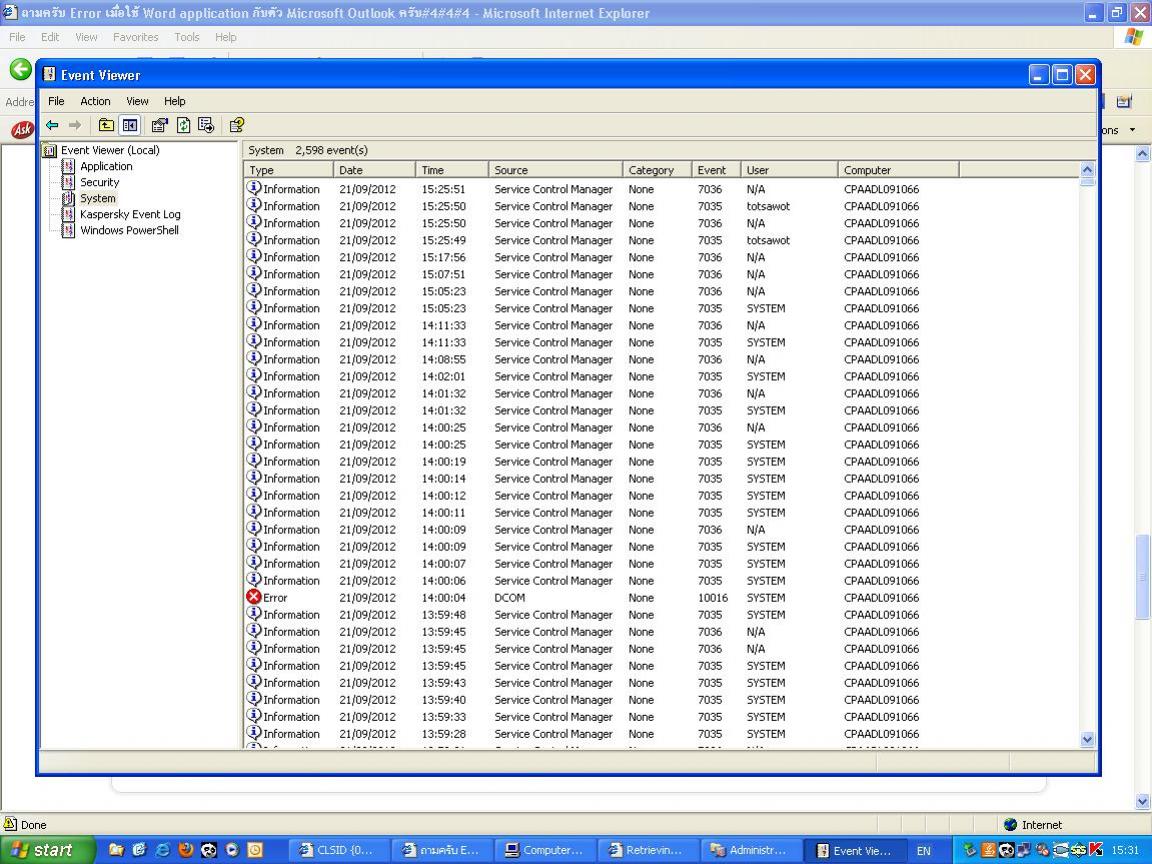
Task: Select the Application log in tree
Action: [x=106, y=166]
